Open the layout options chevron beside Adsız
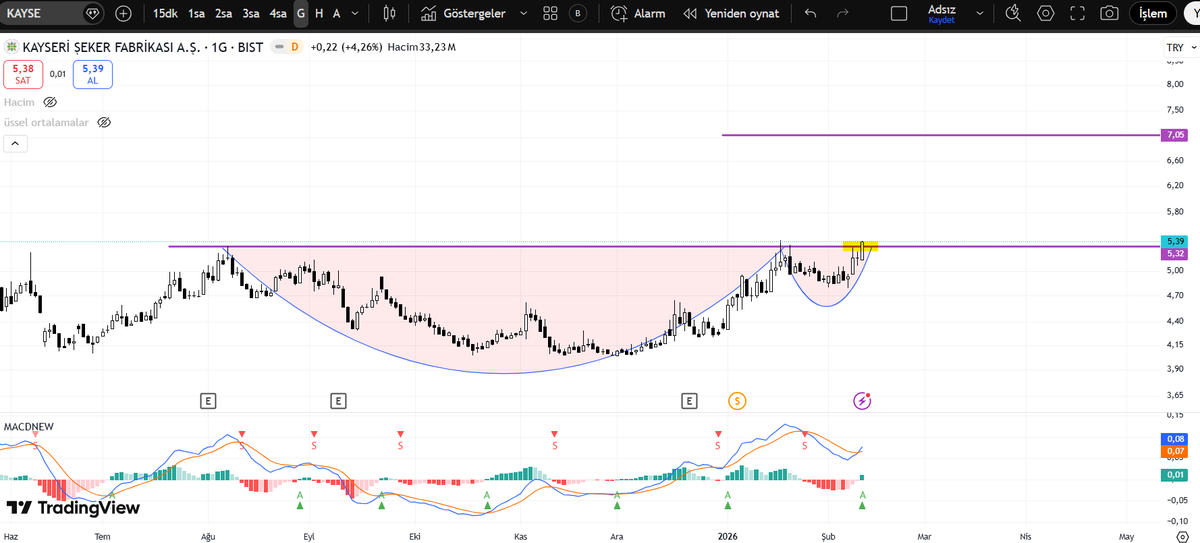 [979, 14]
